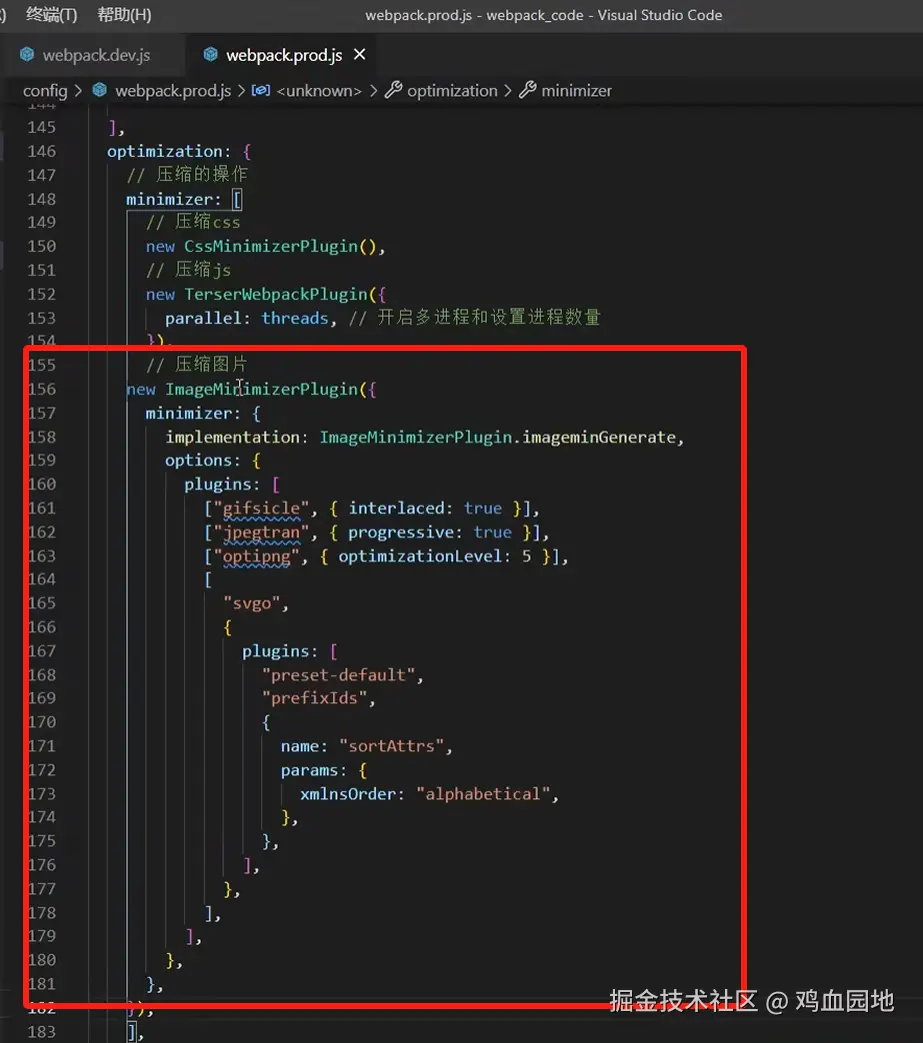Viewport: 923px width, 1043px height.
Task: Click the comment '压缩的操作'
Action: pos(201,175)
